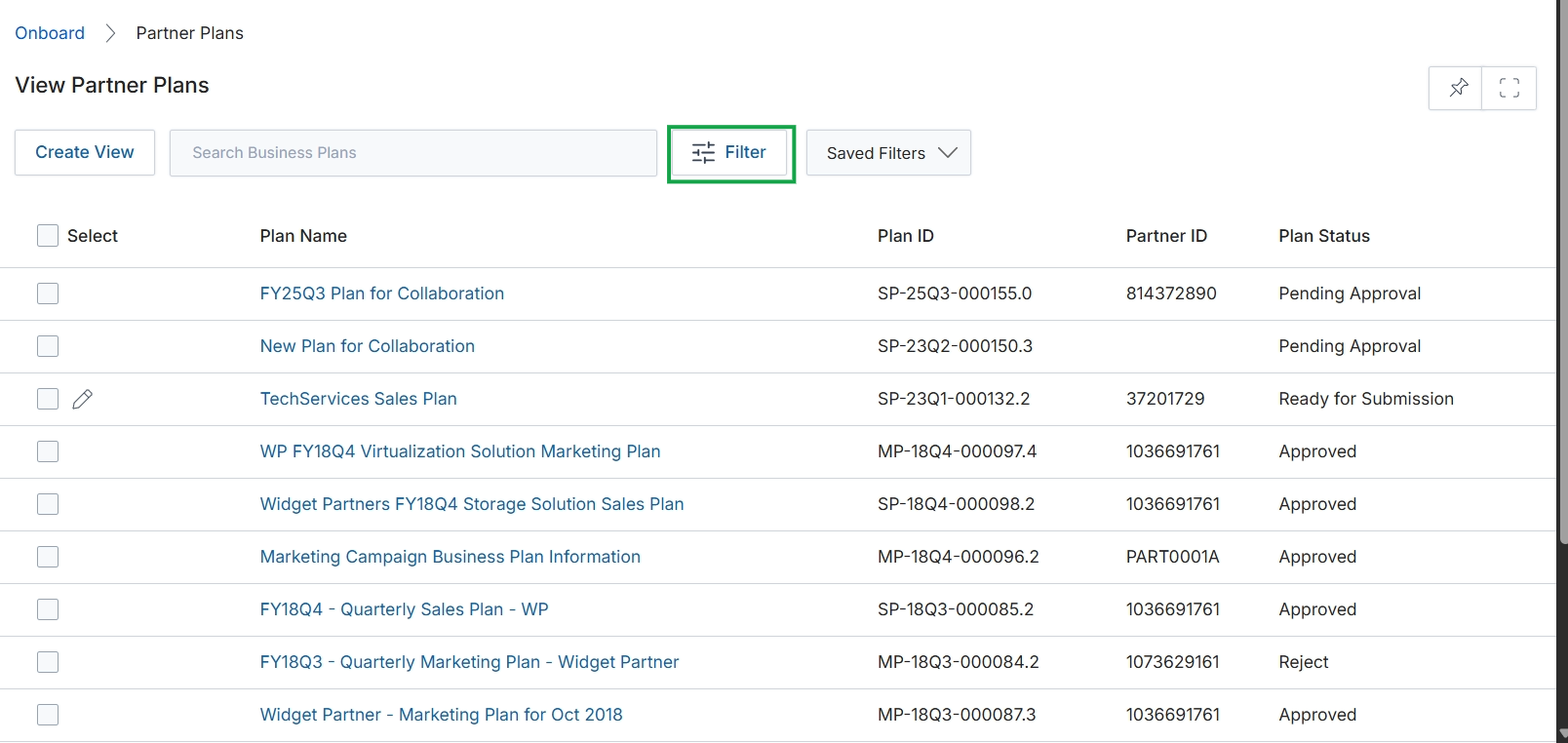Select plan ID MP-18Q3-000084.2
The image size is (1568, 743).
tap(959, 662)
